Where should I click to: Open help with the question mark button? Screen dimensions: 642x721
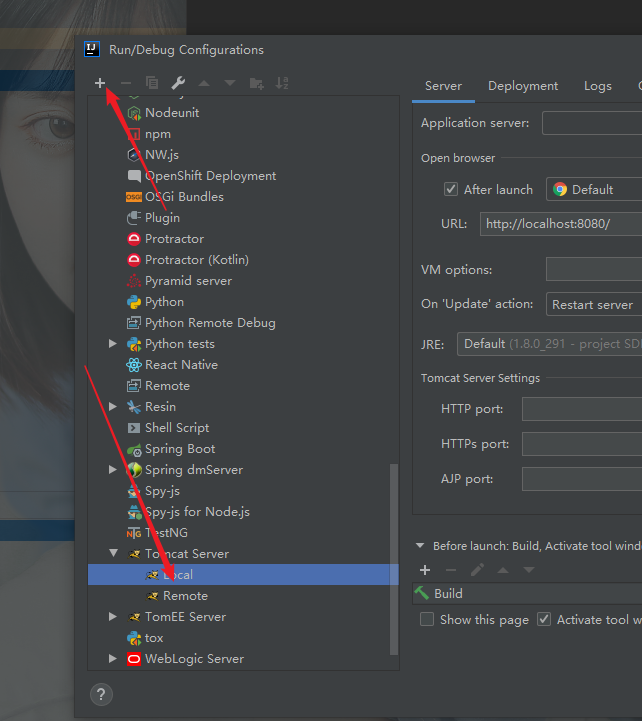101,694
